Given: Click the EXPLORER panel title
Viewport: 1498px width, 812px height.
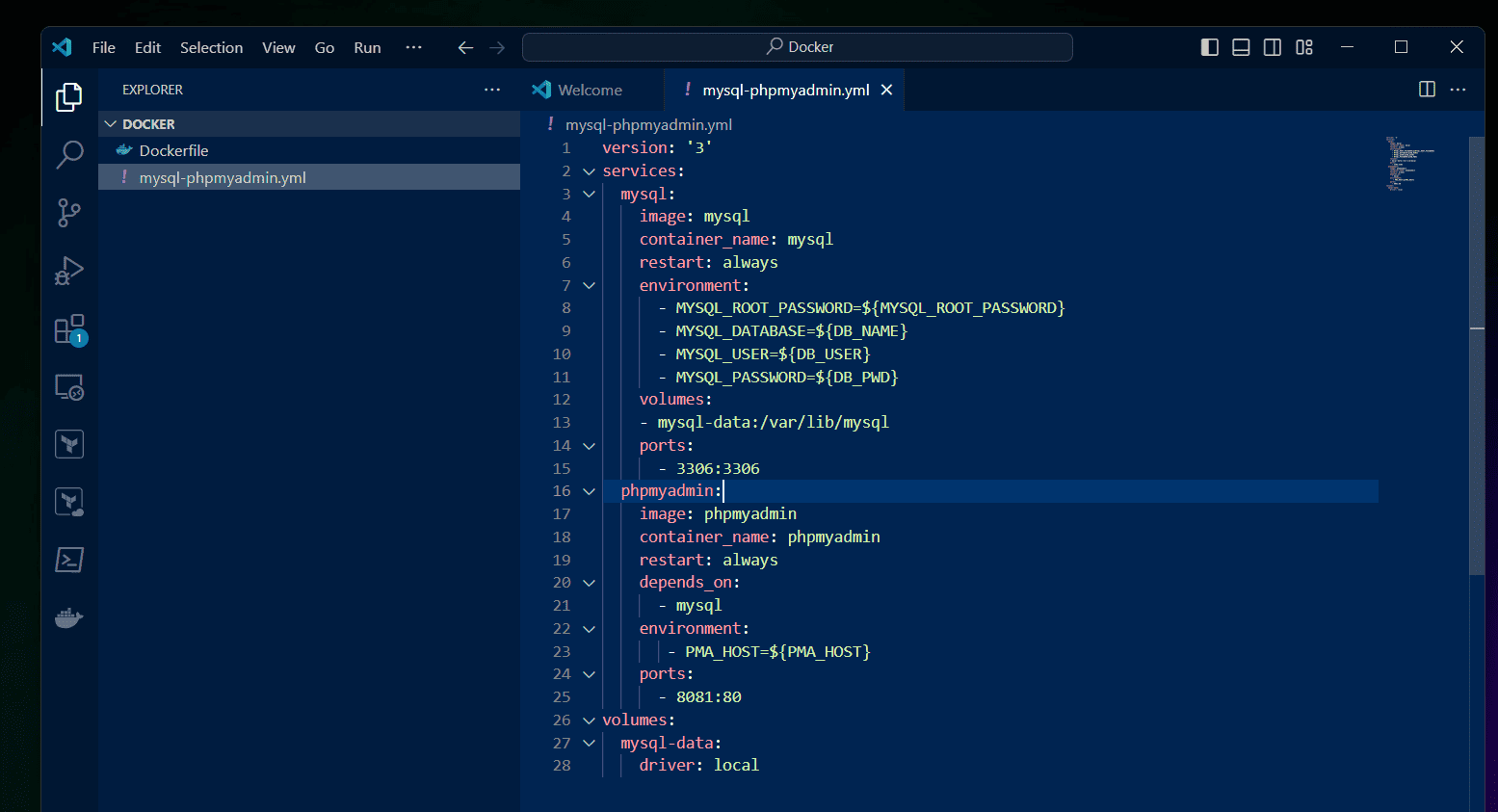Looking at the screenshot, I should click(152, 90).
